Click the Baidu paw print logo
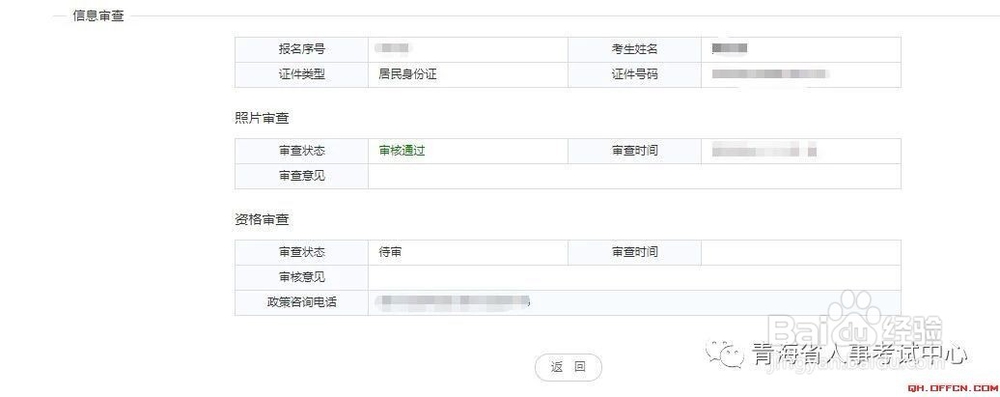 [x=853, y=311]
